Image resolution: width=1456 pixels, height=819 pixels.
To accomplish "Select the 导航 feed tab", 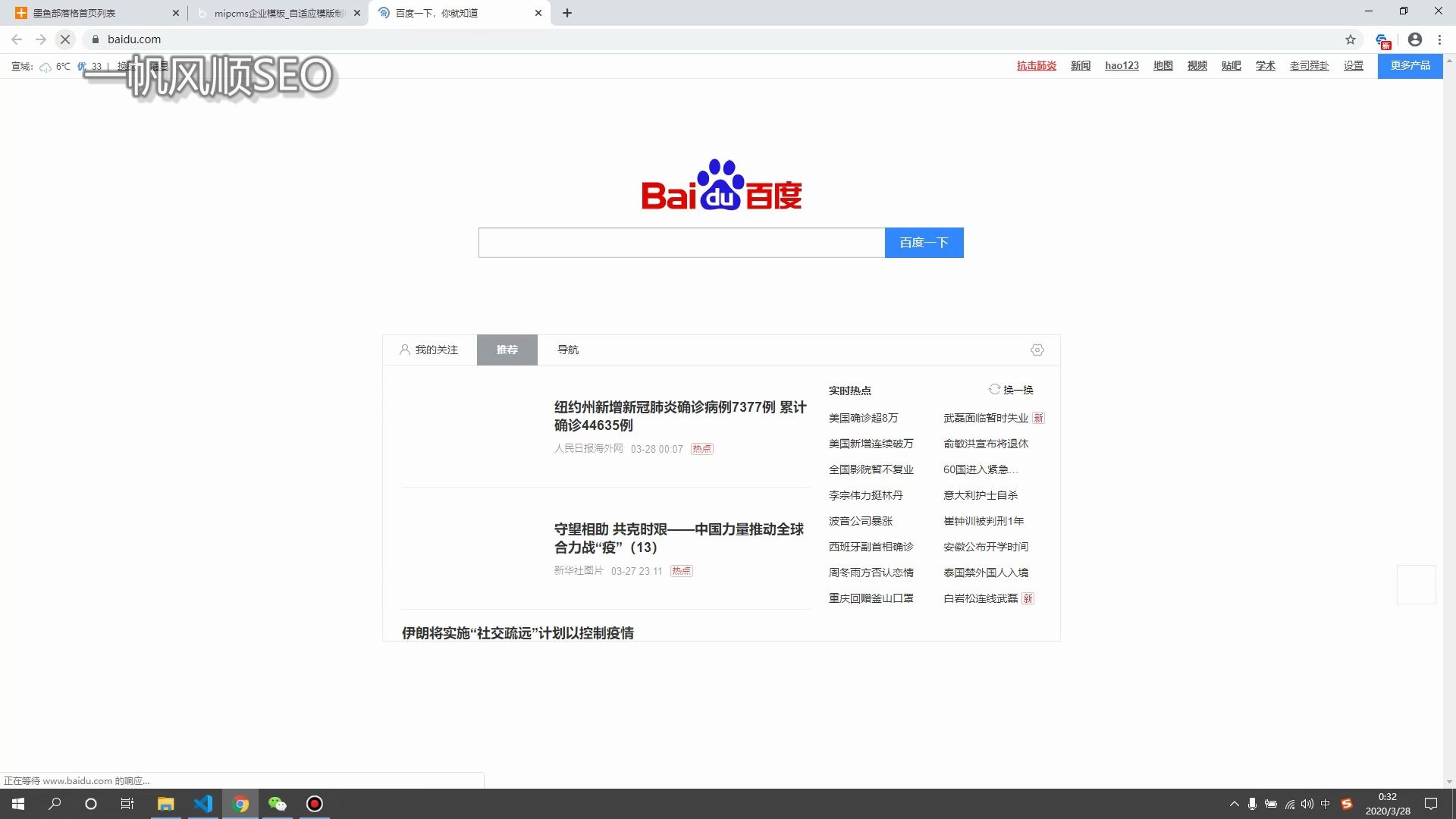I will click(x=568, y=350).
